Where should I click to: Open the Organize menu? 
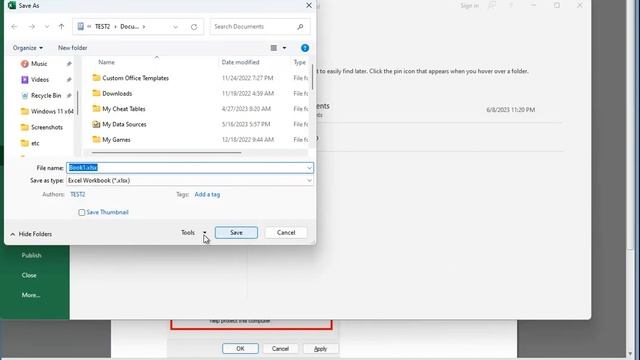[28, 48]
